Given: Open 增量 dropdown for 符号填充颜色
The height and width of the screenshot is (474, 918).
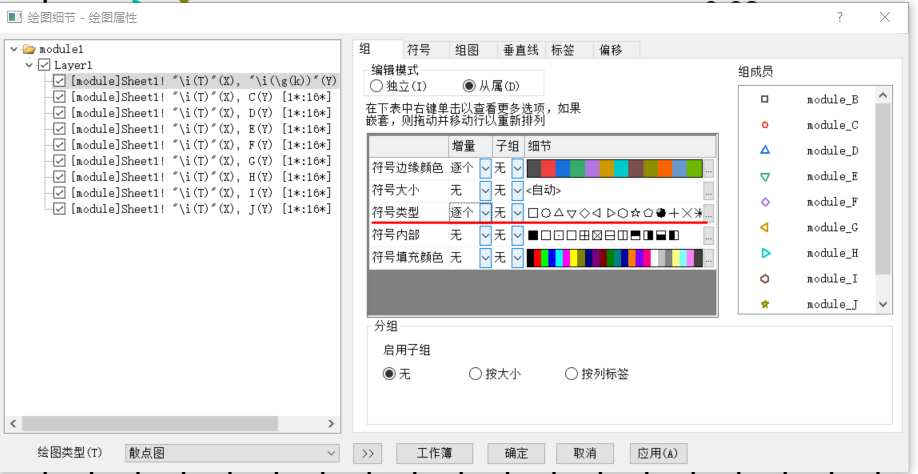Looking at the screenshot, I should pos(485,257).
